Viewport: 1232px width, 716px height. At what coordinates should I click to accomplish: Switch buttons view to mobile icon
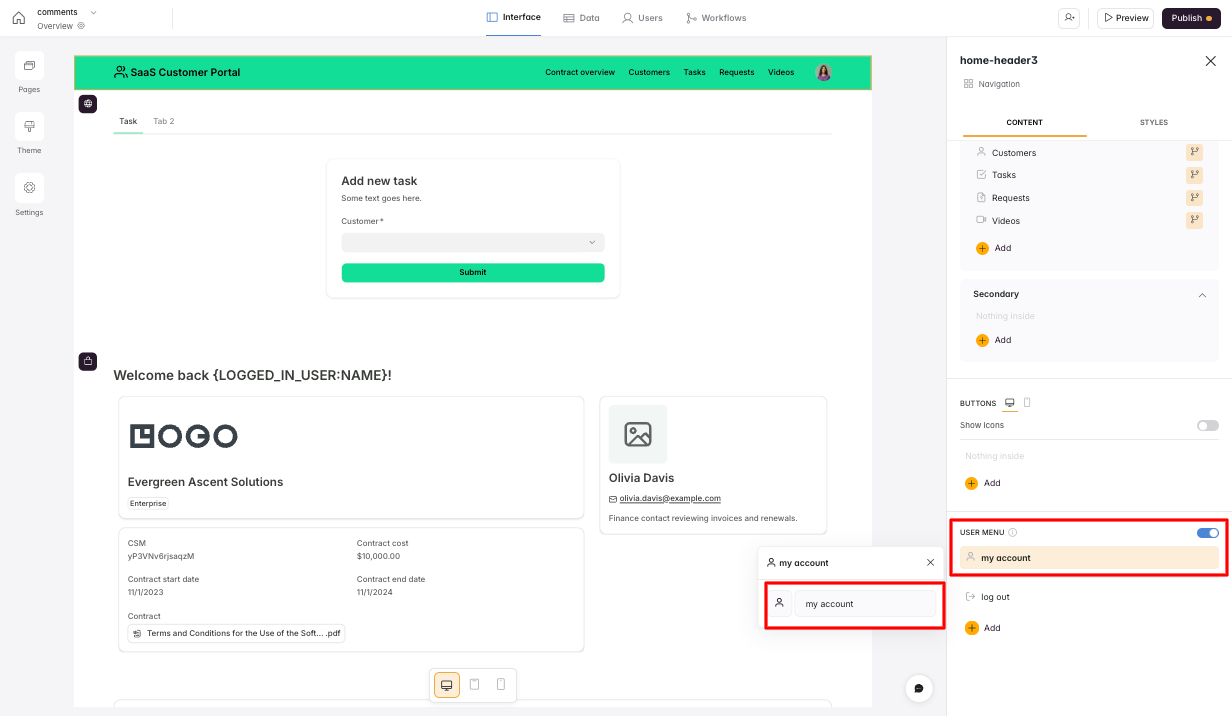[x=1027, y=403]
